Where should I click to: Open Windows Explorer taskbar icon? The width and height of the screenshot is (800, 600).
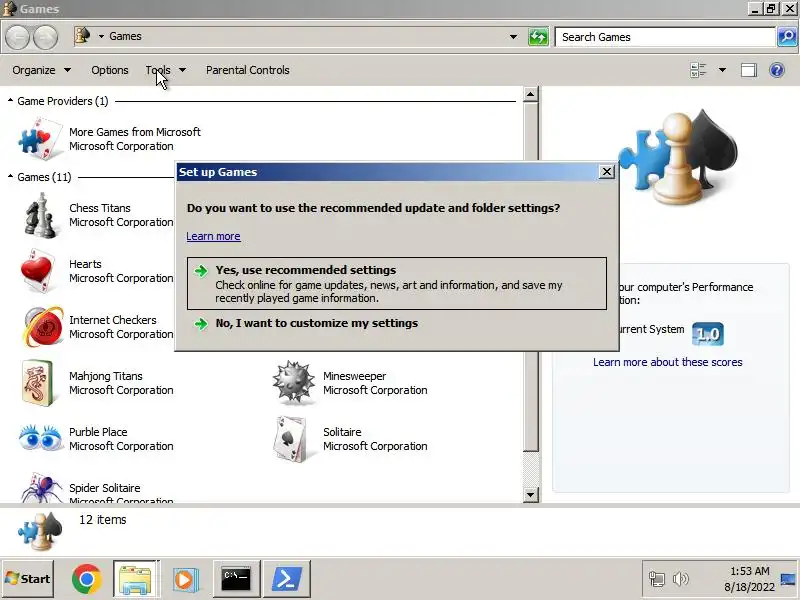point(135,579)
